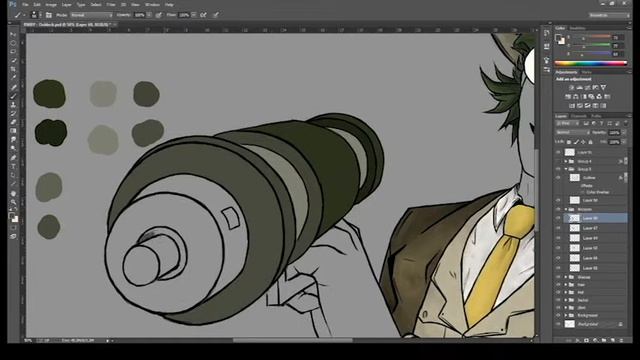Viewport: 640px width, 360px height.
Task: Enable airbrush-style build-up
Action: click(x=203, y=15)
